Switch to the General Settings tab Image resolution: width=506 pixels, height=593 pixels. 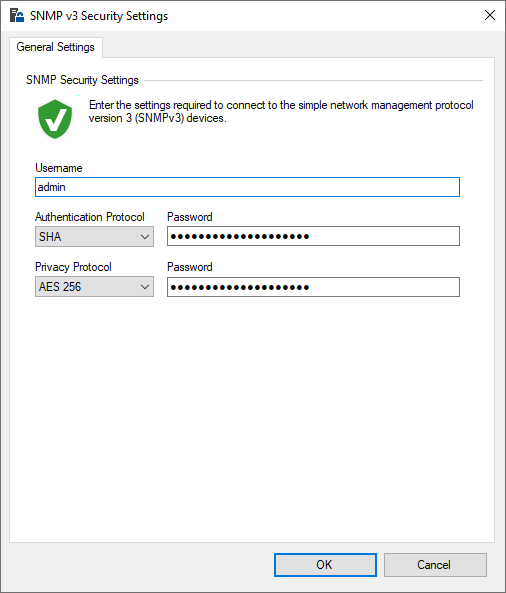(56, 47)
